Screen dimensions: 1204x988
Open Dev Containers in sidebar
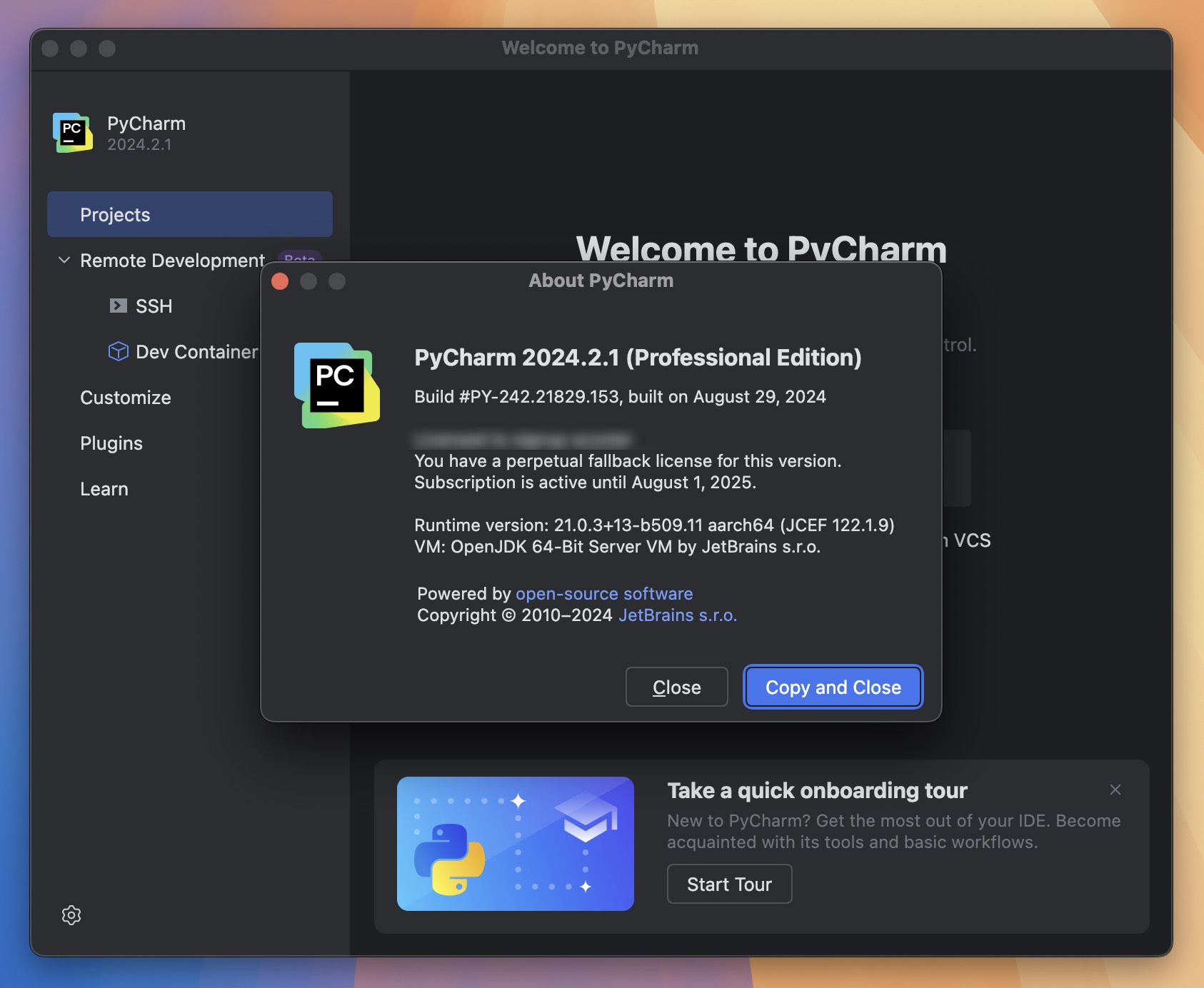tap(196, 352)
